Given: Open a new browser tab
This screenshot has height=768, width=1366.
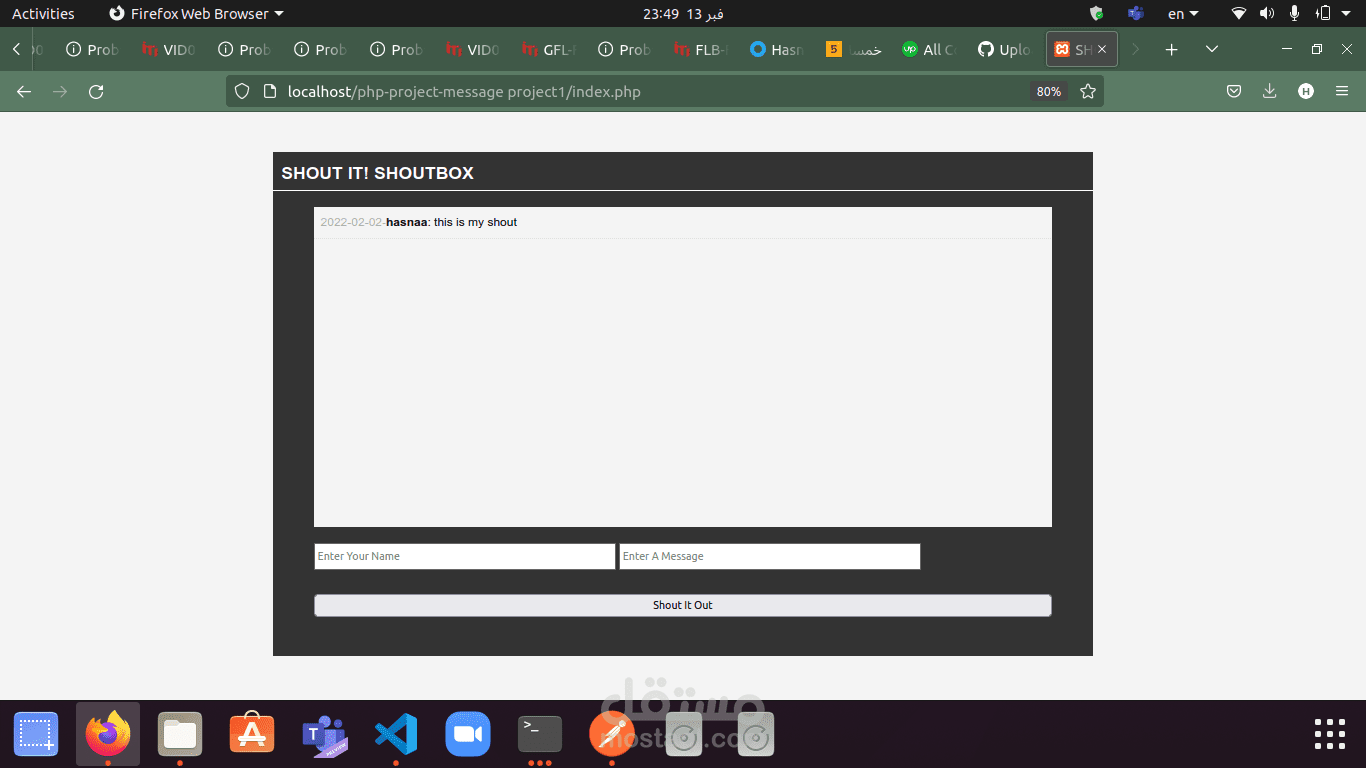Looking at the screenshot, I should (x=1171, y=49).
